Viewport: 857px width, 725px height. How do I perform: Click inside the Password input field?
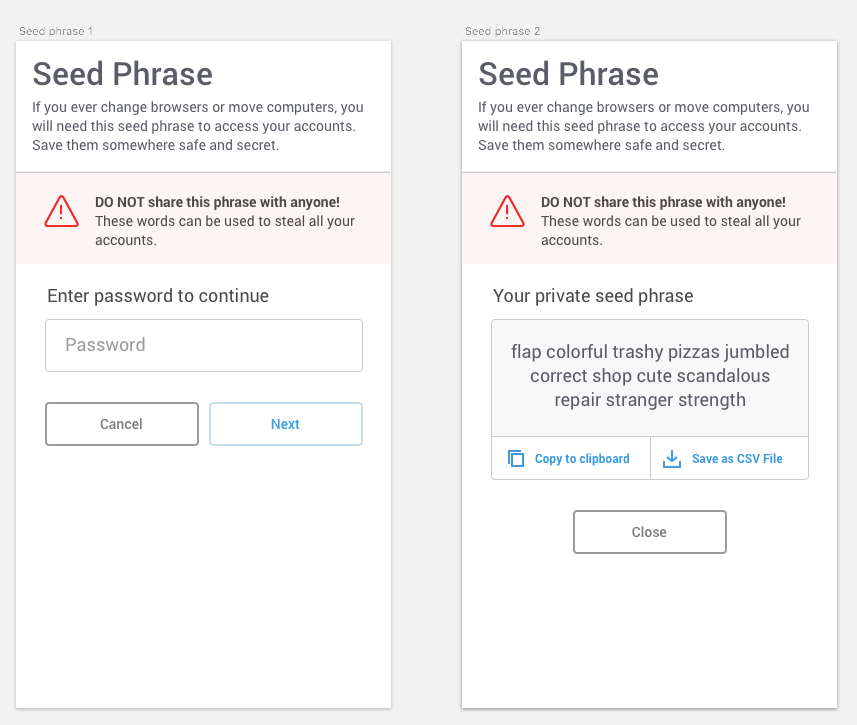pos(204,345)
